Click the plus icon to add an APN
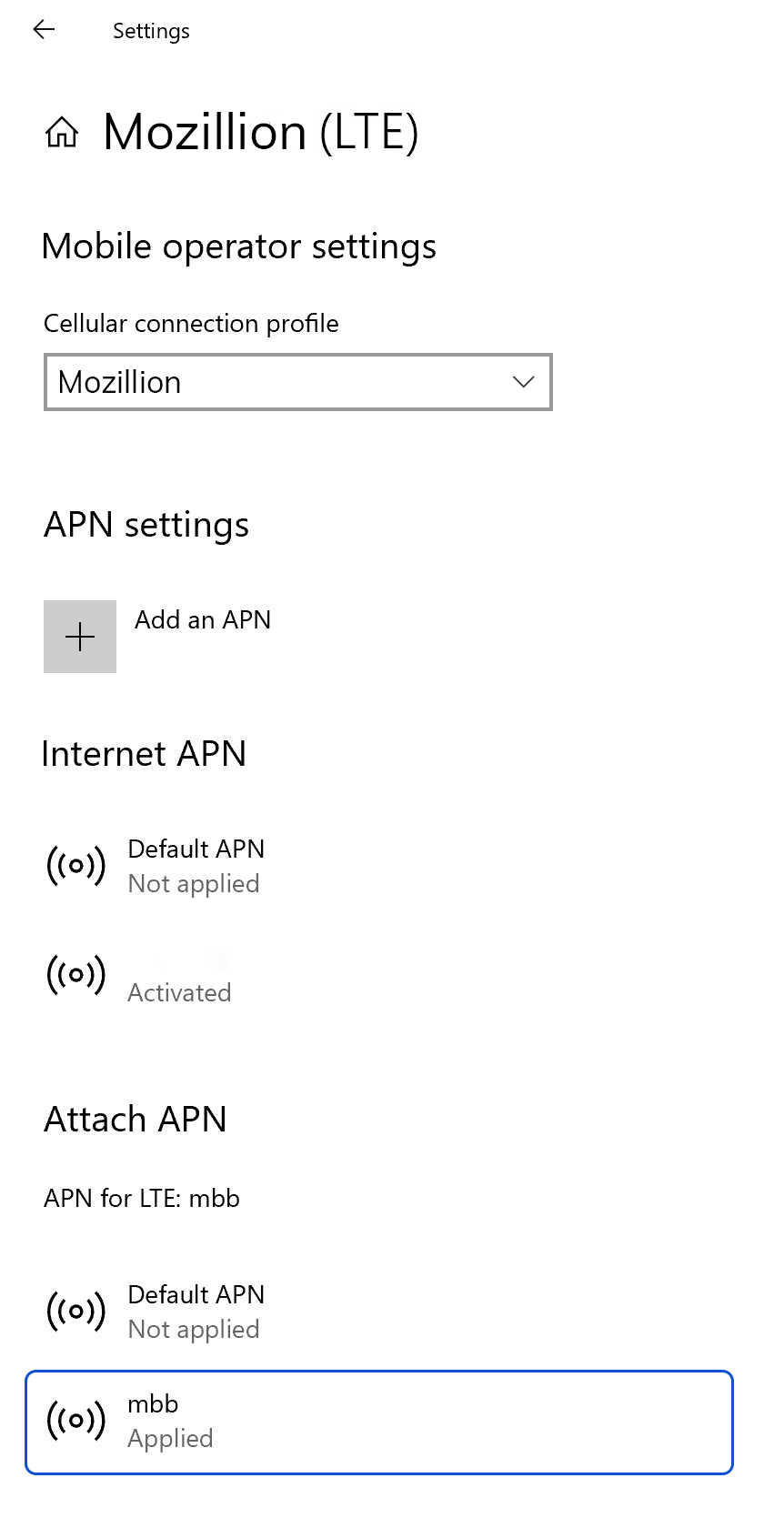 (80, 637)
